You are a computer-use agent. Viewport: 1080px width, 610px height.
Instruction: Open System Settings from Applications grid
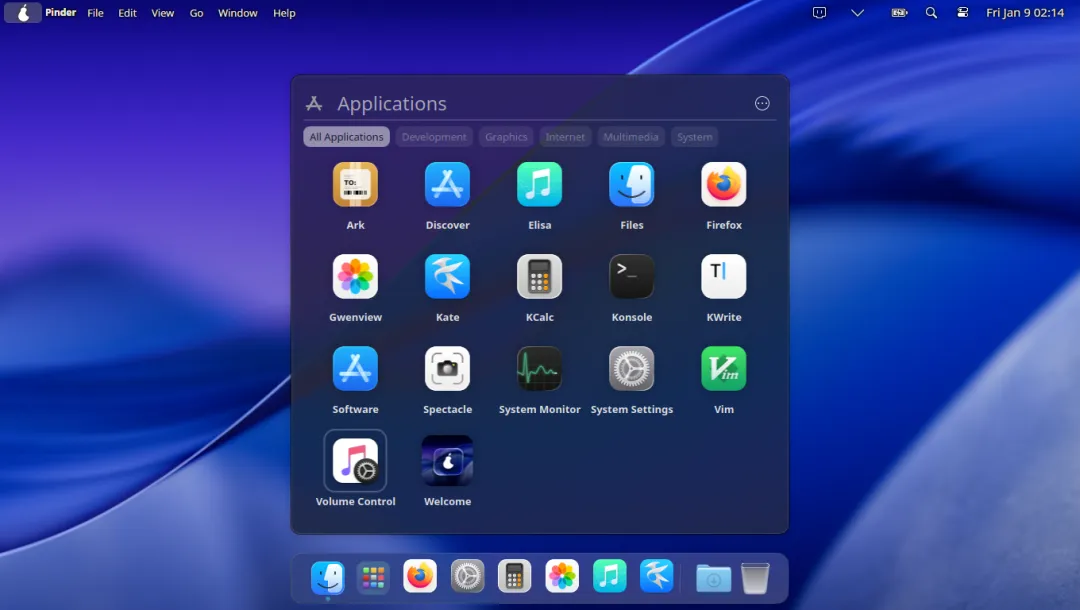coord(632,369)
